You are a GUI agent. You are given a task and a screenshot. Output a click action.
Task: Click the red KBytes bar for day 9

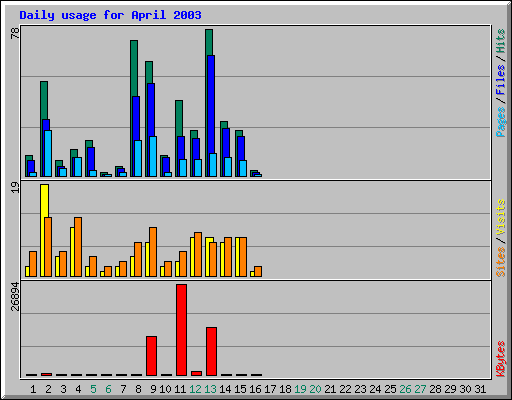(151, 356)
